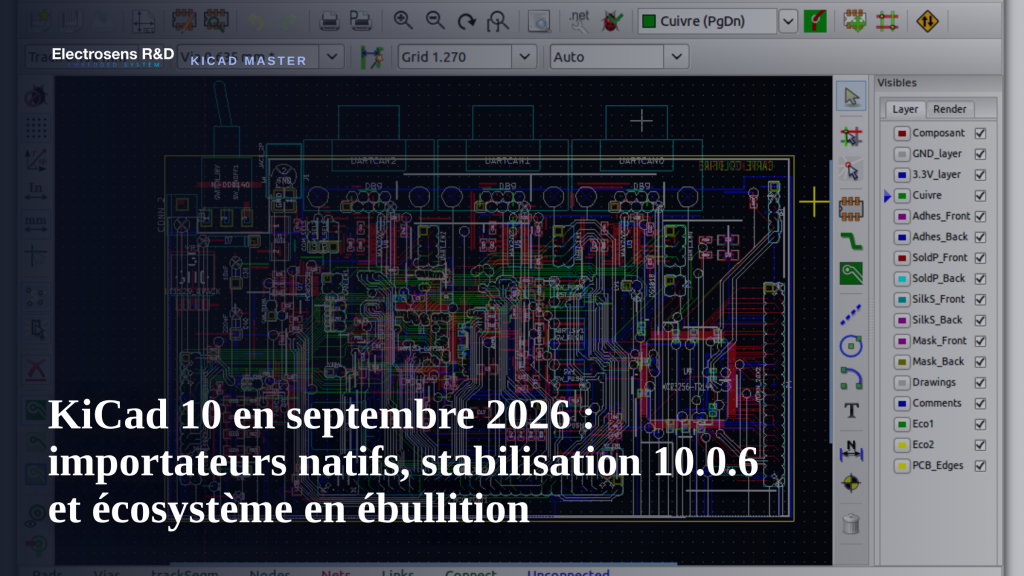Click the Mask_Front color swatch
Image resolution: width=1024 pixels, height=576 pixels.
(902, 341)
